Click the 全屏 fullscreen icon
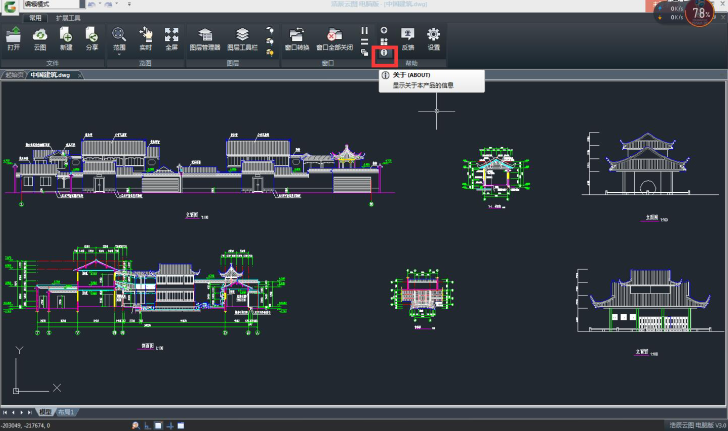The height and width of the screenshot is (431, 728). pos(171,39)
